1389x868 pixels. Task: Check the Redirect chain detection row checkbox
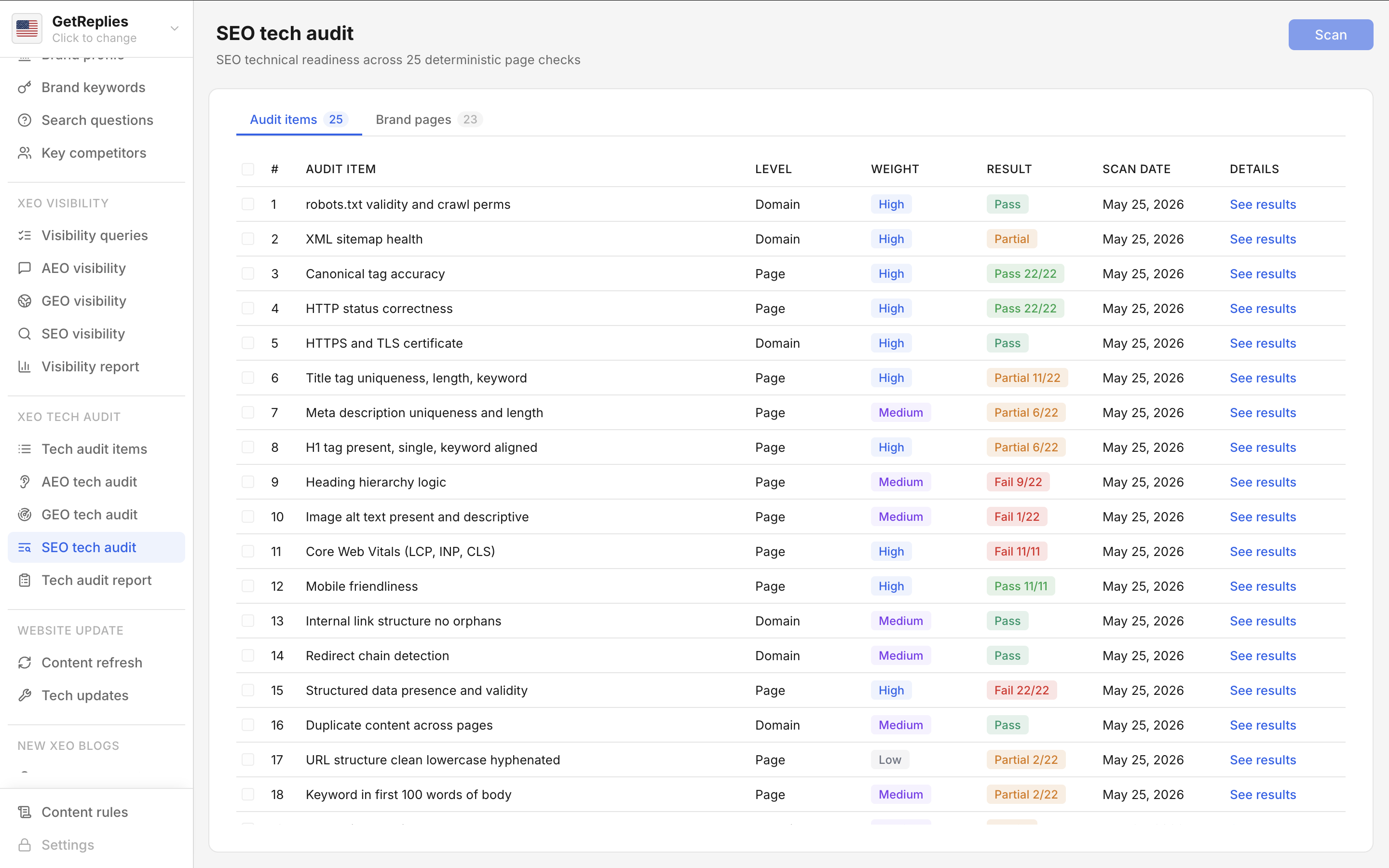(x=248, y=656)
